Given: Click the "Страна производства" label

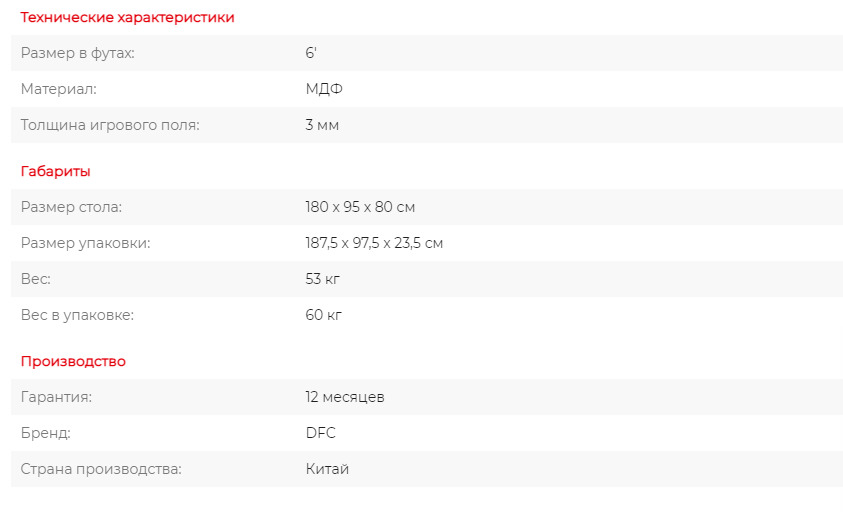Looking at the screenshot, I should click(101, 469).
